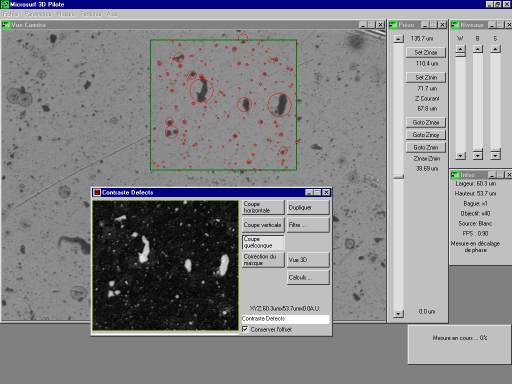Click the B level slider thumb
The width and height of the screenshot is (512, 384).
click(478, 150)
